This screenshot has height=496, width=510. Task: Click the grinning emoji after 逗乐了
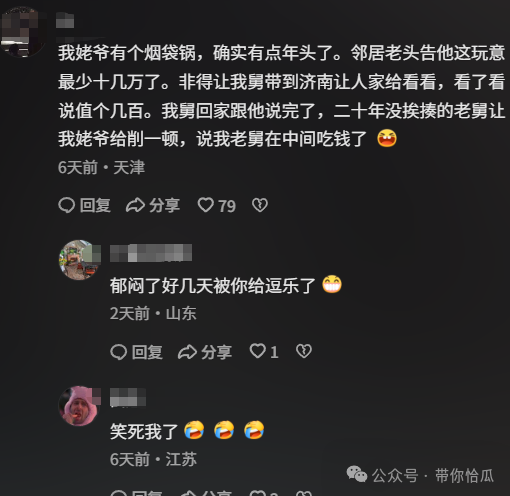click(x=332, y=284)
